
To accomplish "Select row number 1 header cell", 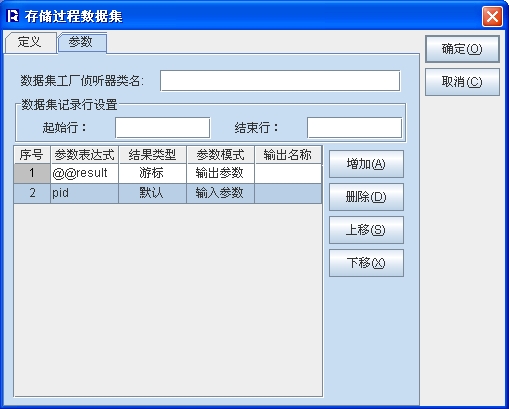I will point(32,173).
